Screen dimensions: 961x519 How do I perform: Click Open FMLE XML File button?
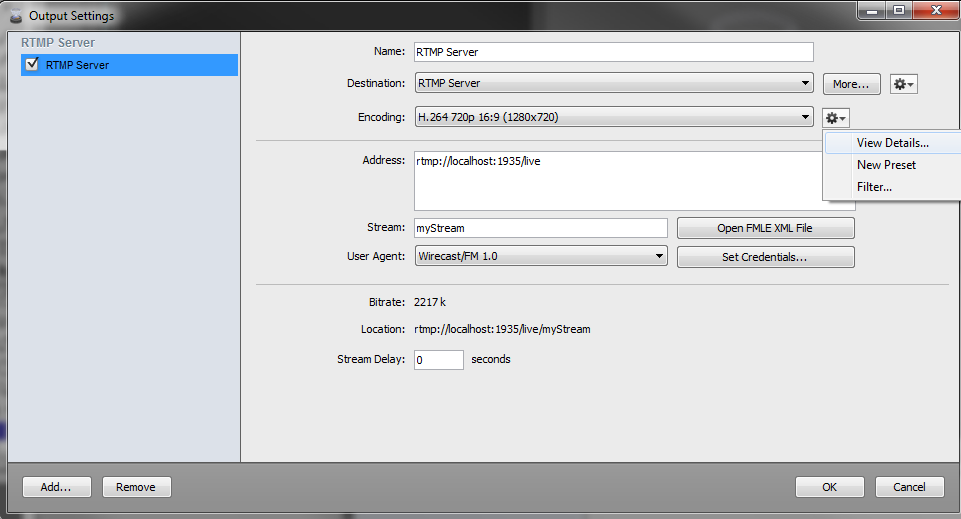765,228
